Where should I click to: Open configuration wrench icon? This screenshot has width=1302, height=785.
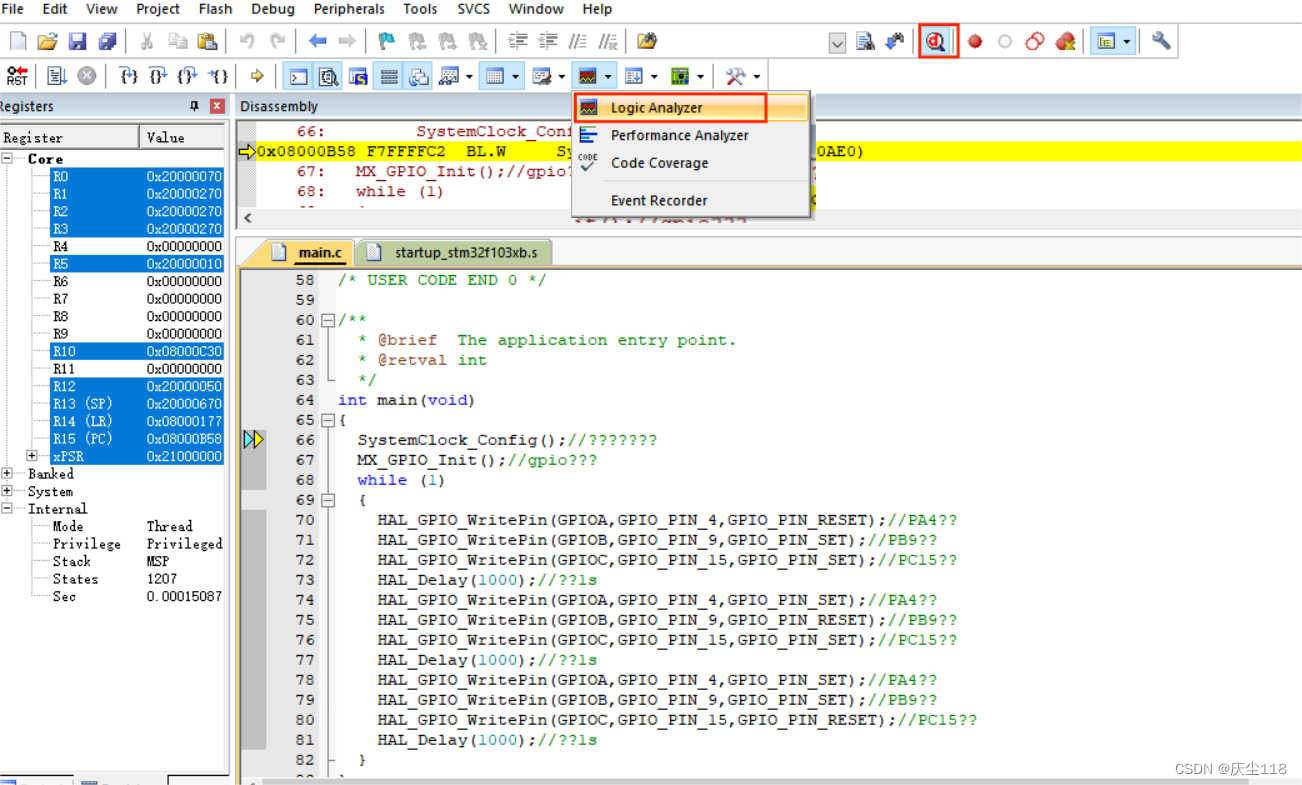click(1161, 41)
